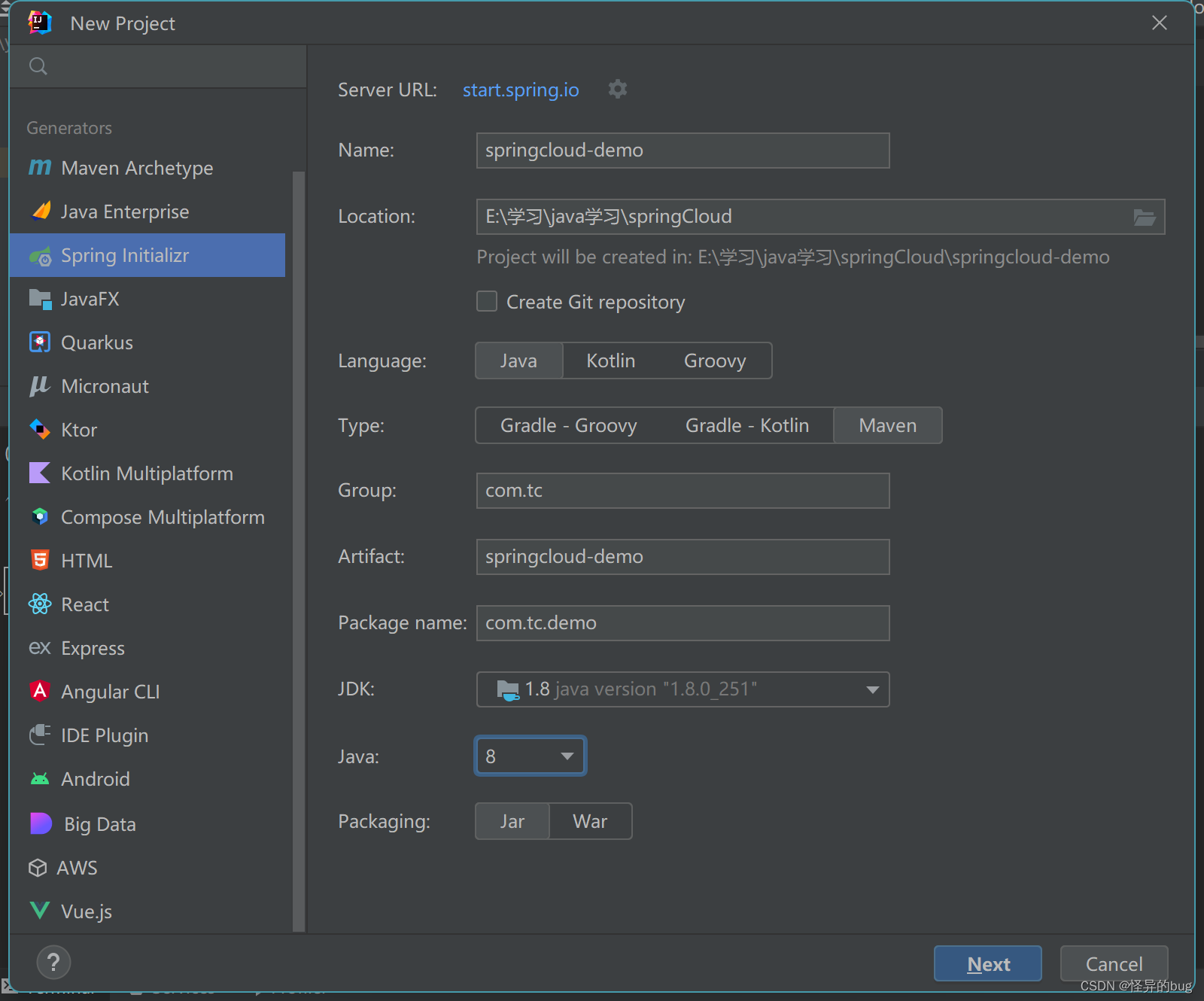Click the generator search field

[158, 66]
